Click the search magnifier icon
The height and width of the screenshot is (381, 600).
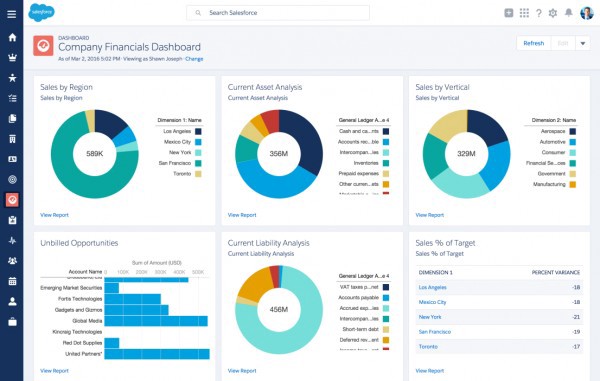198,13
